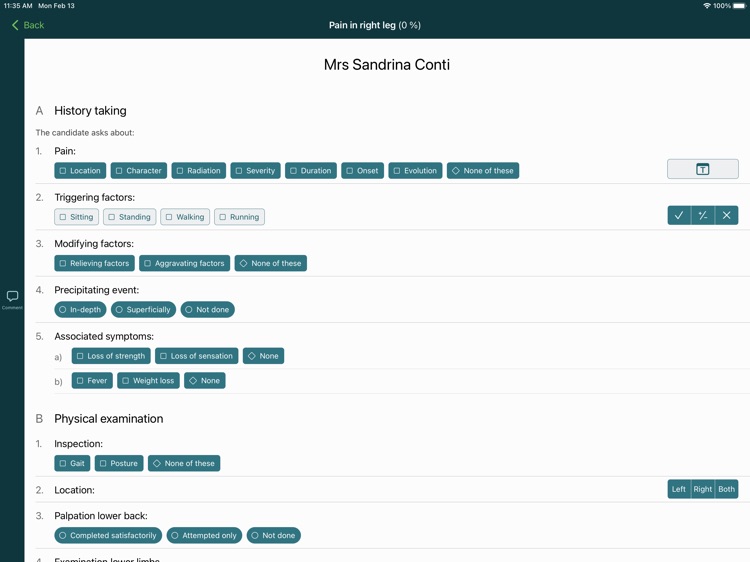Choose Not done for Palpation lower back
This screenshot has width=750, height=562.
coord(274,535)
